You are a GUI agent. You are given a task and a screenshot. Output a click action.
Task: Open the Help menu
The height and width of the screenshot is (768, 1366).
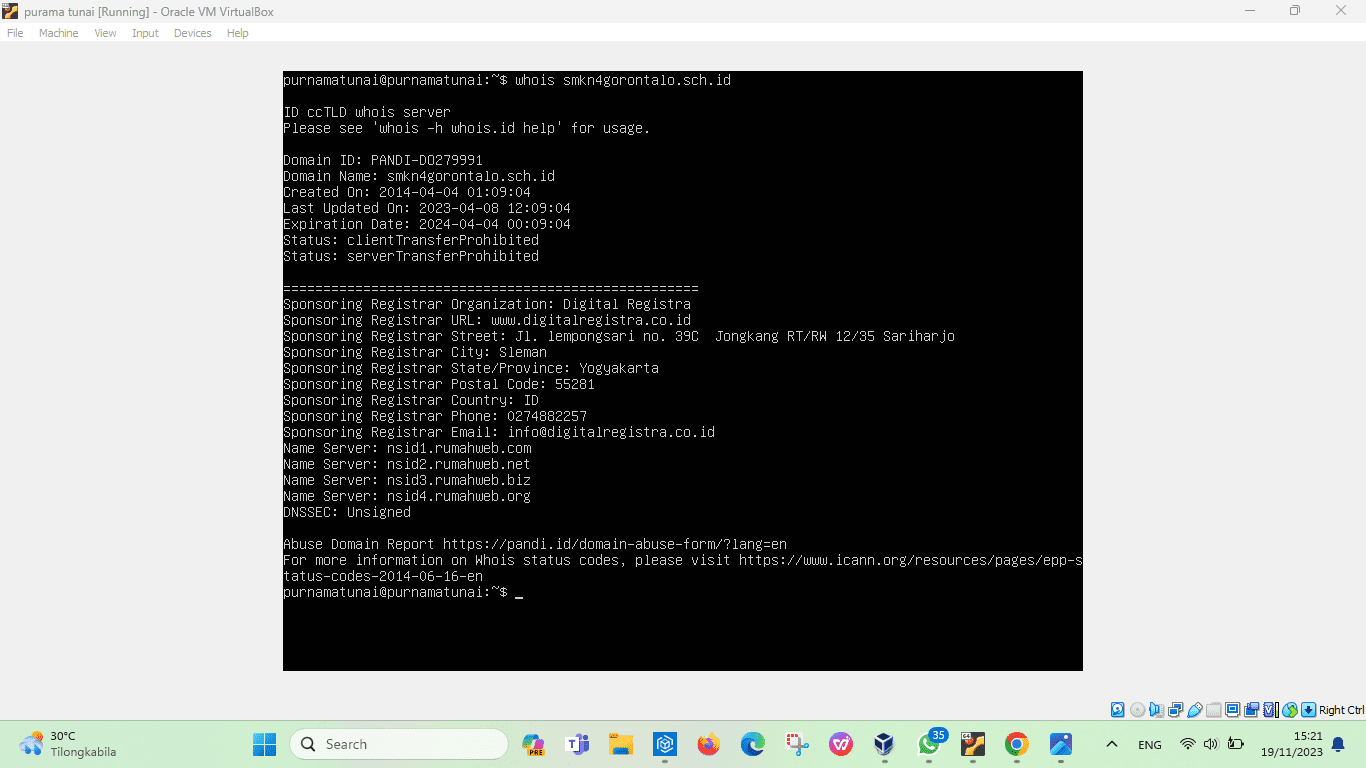click(x=237, y=33)
